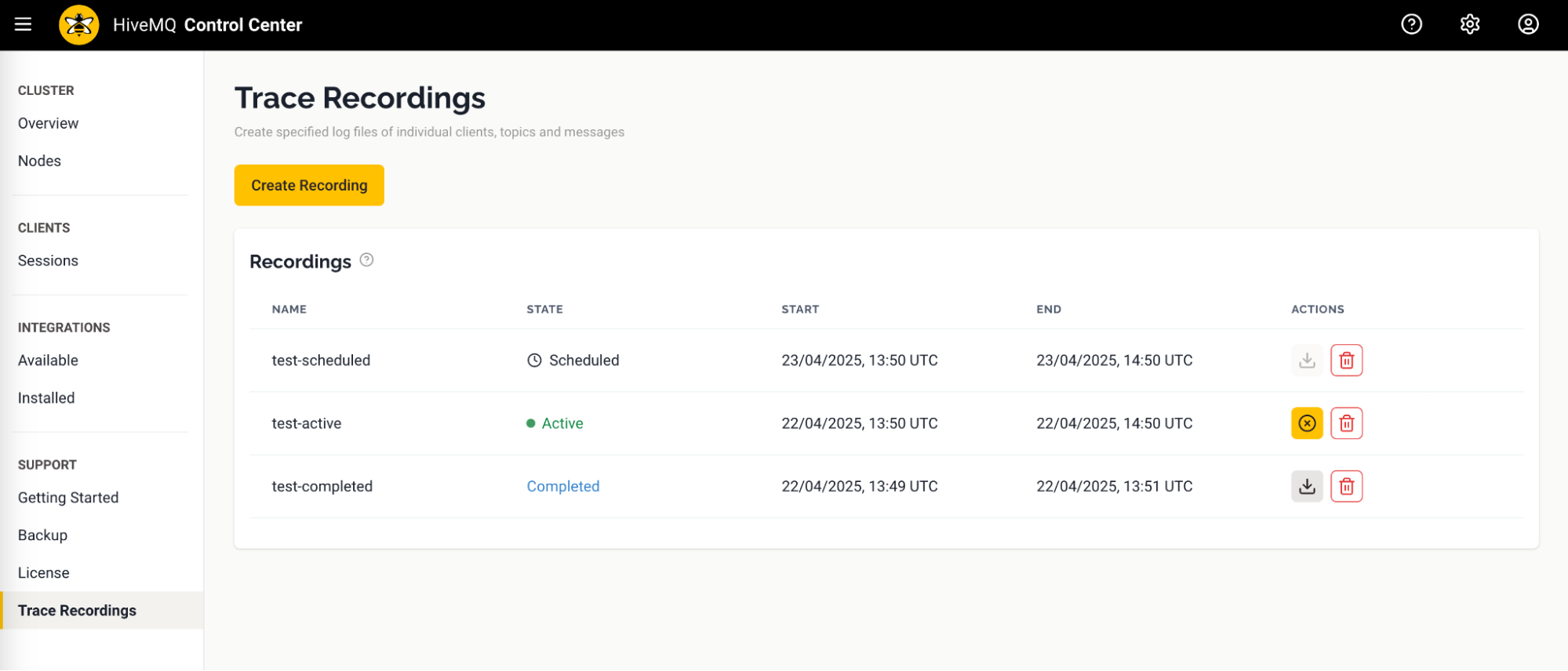Open Nodes in the sidebar
This screenshot has width=1568, height=671.
pos(39,161)
